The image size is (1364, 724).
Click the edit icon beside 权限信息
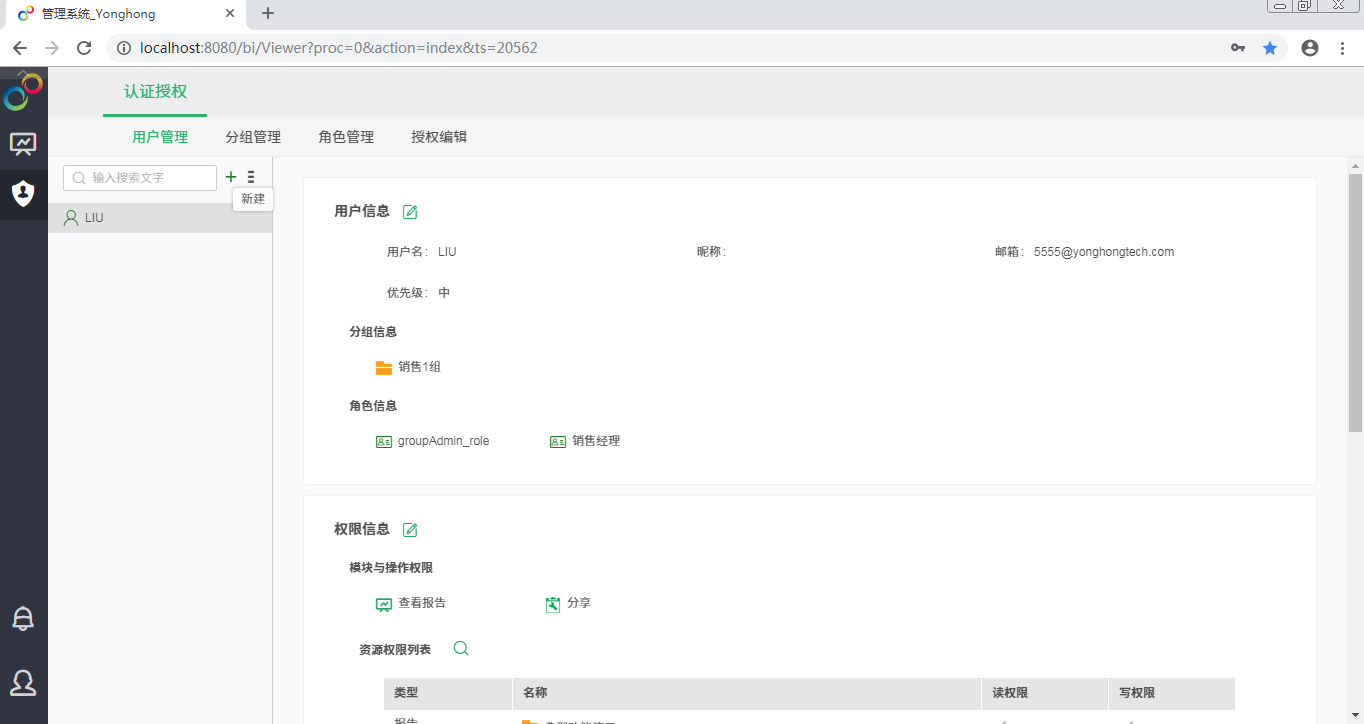(x=410, y=530)
